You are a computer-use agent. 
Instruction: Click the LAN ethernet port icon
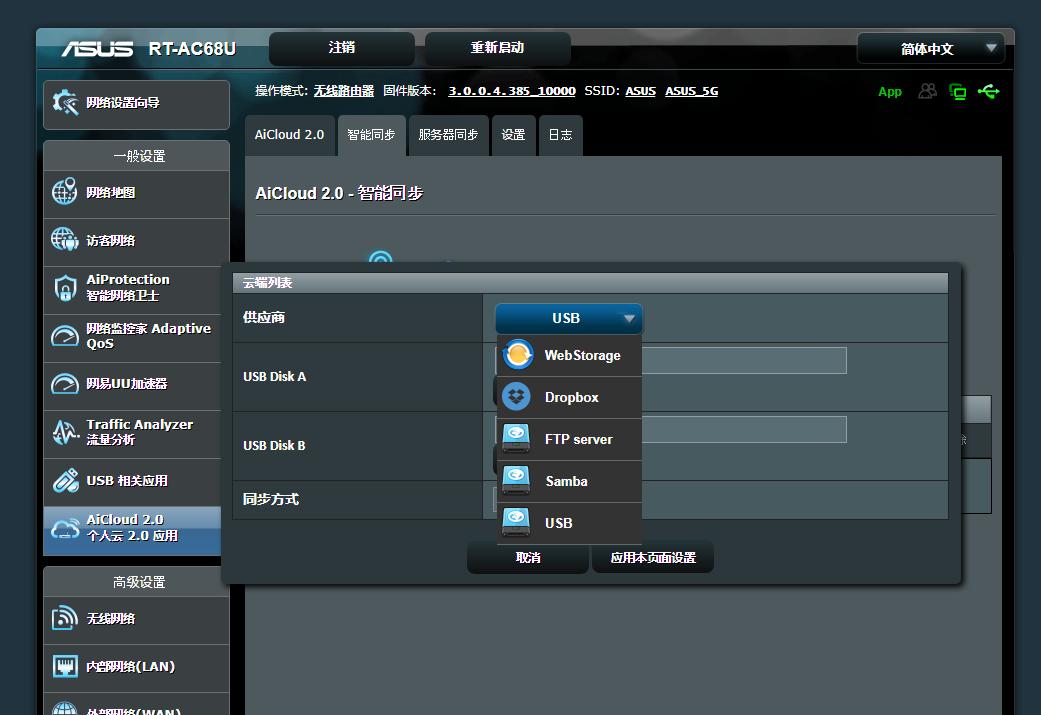(x=64, y=666)
